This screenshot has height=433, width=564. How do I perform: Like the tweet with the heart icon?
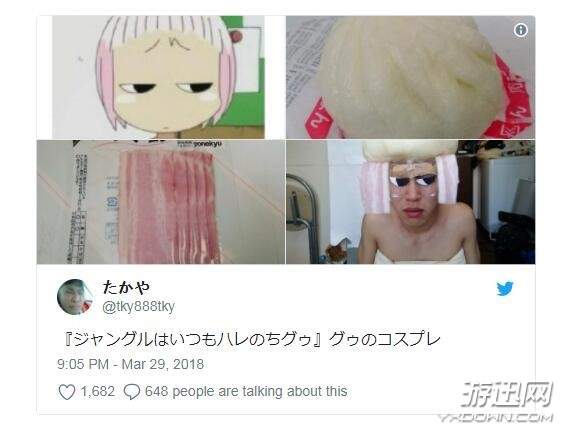(67, 392)
